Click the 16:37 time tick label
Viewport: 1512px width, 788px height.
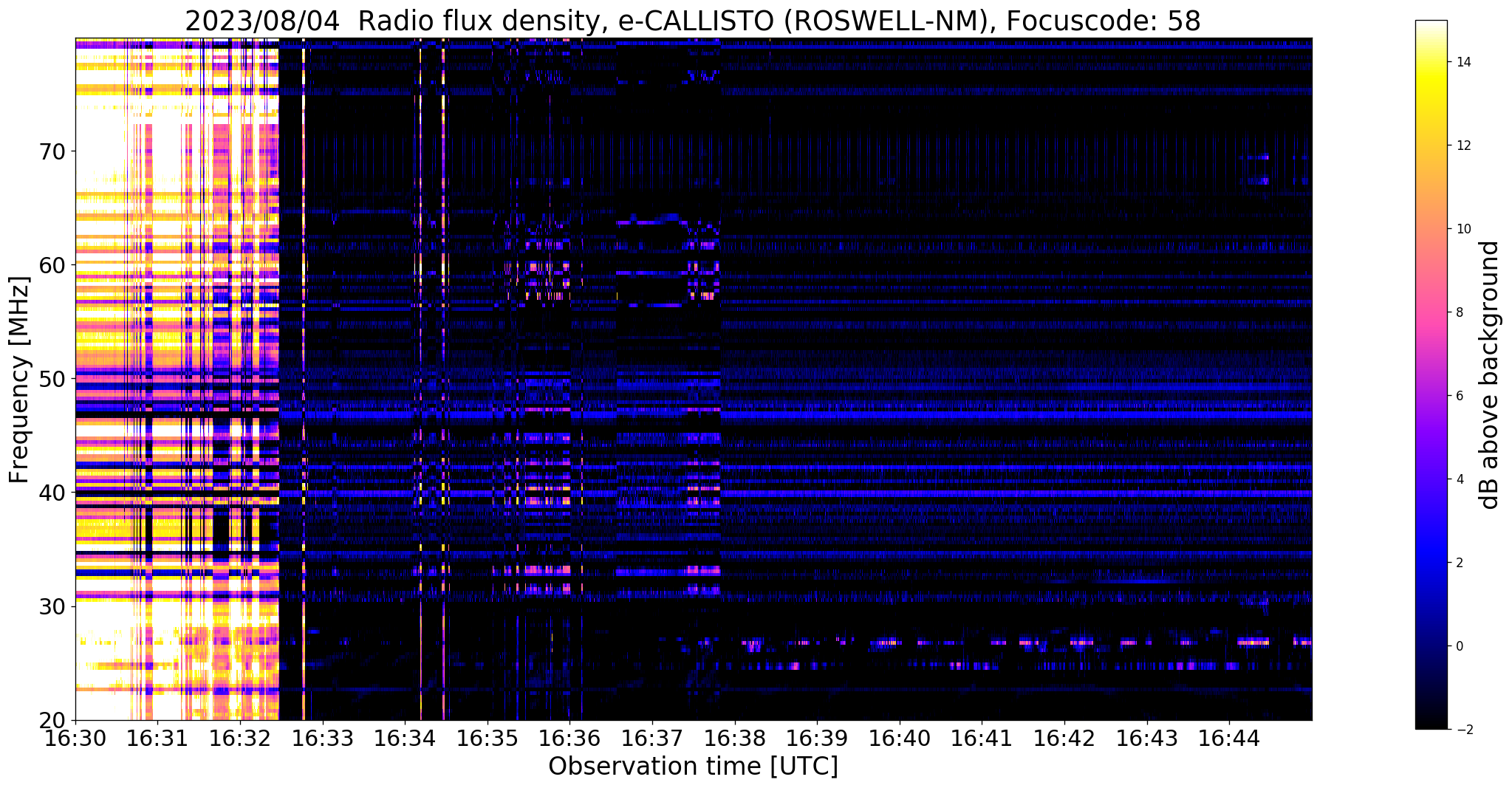pyautogui.click(x=652, y=739)
